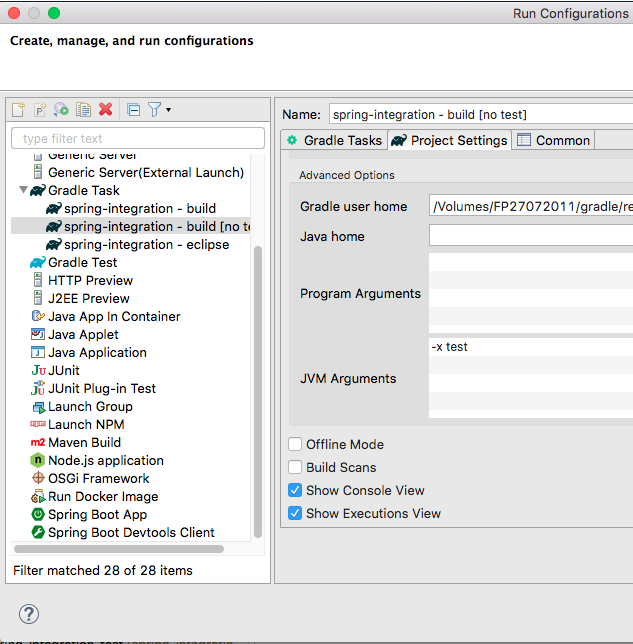
Task: Click the JVM Arguments -x test entry
Action: click(449, 347)
